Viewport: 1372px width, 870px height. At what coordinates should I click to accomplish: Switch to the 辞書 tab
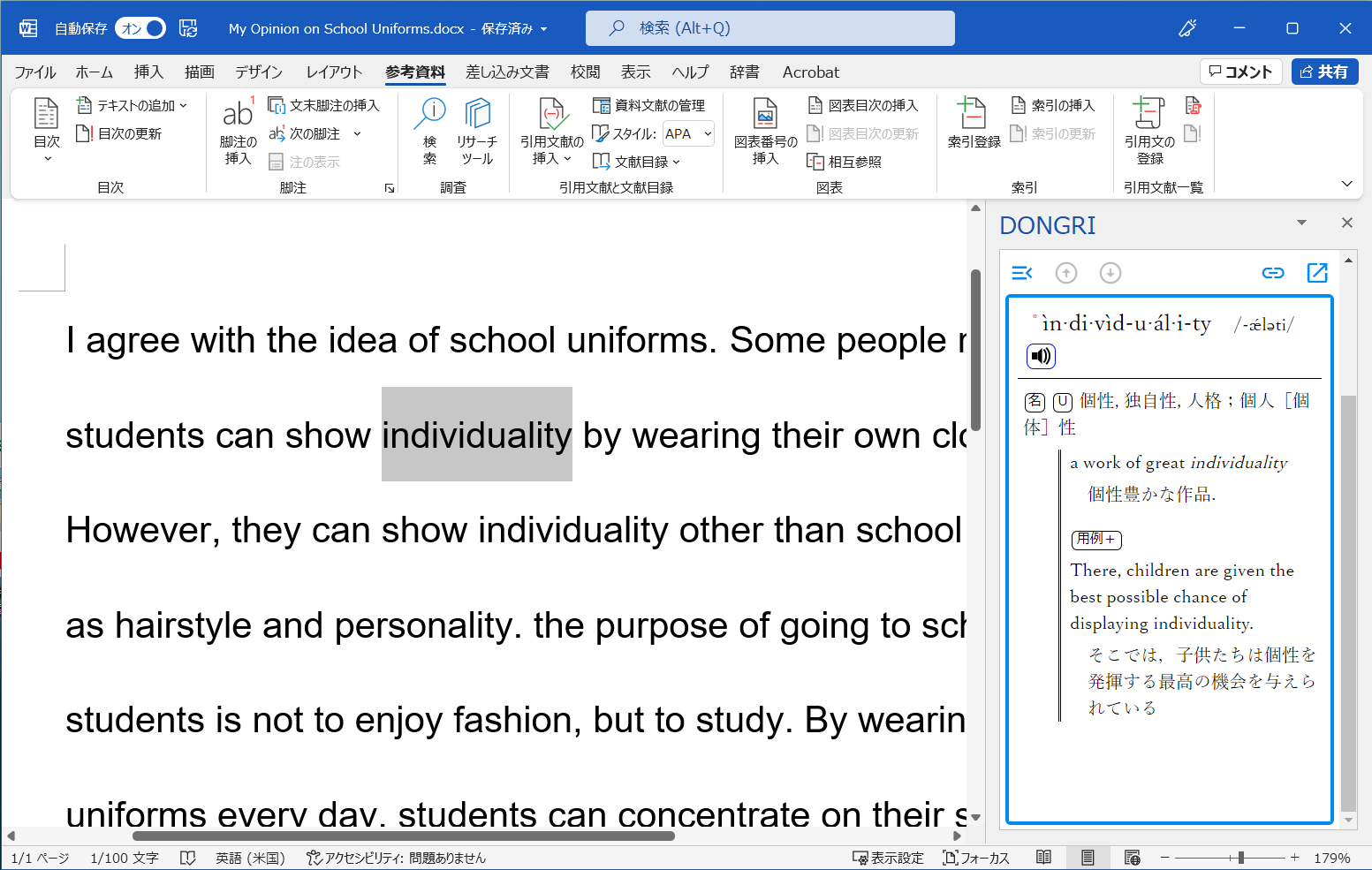745,72
